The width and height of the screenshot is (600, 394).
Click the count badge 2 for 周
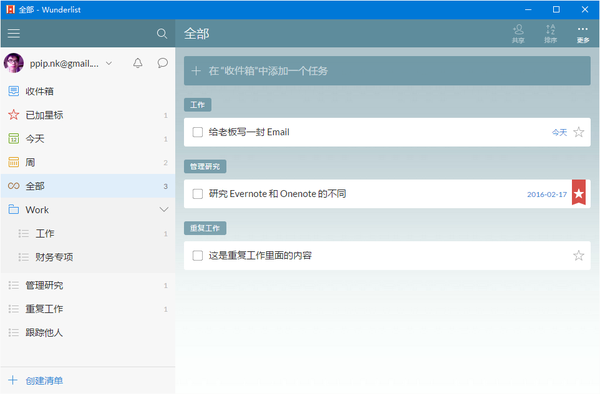(165, 163)
